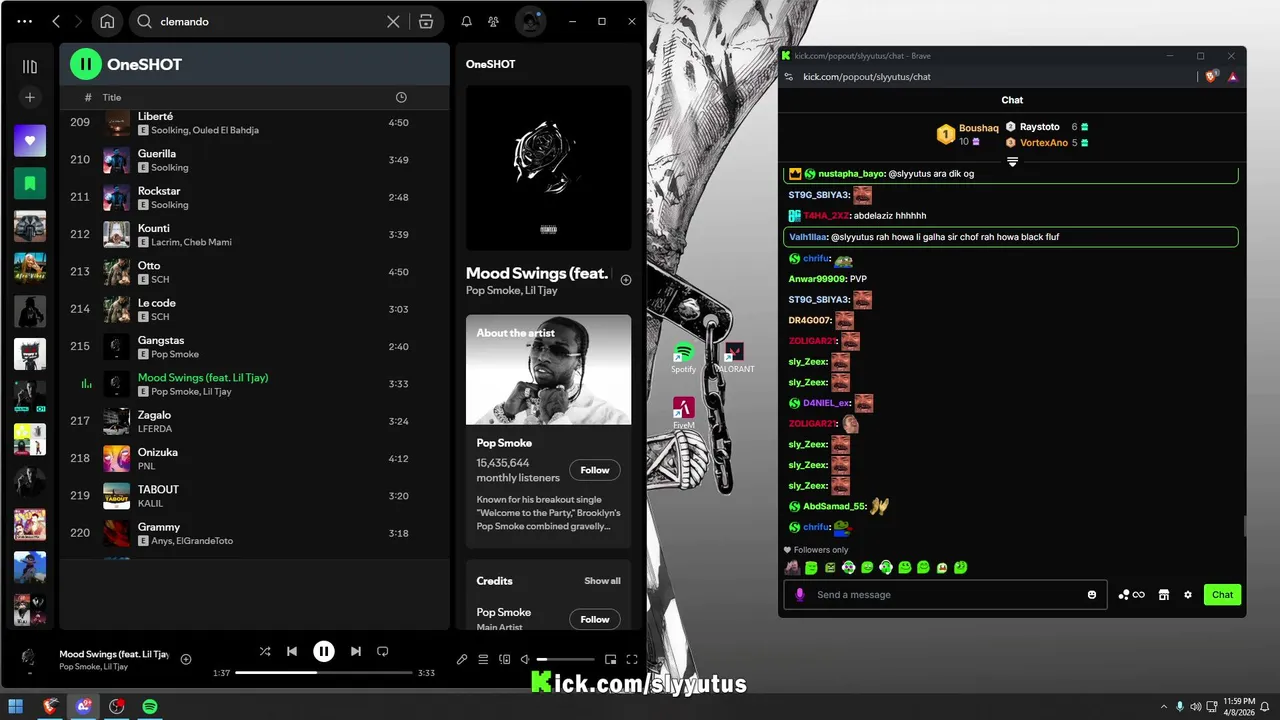Image resolution: width=1280 pixels, height=720 pixels.
Task: Open Connect to a device
Action: point(505,659)
